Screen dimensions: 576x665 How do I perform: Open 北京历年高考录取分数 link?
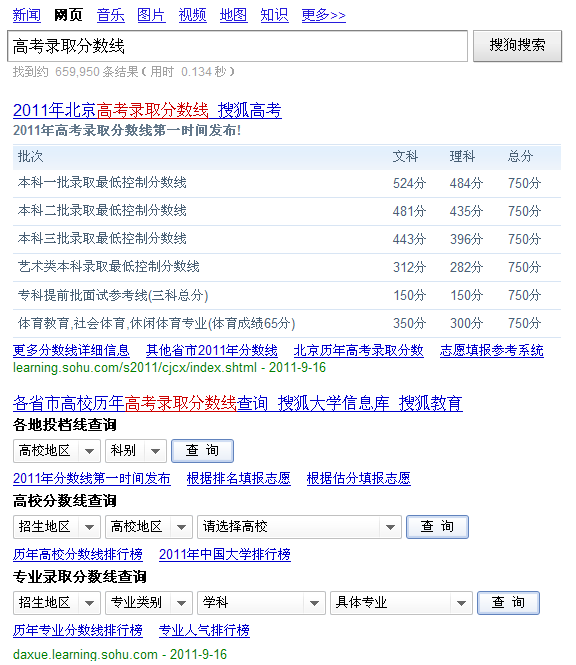tap(358, 350)
